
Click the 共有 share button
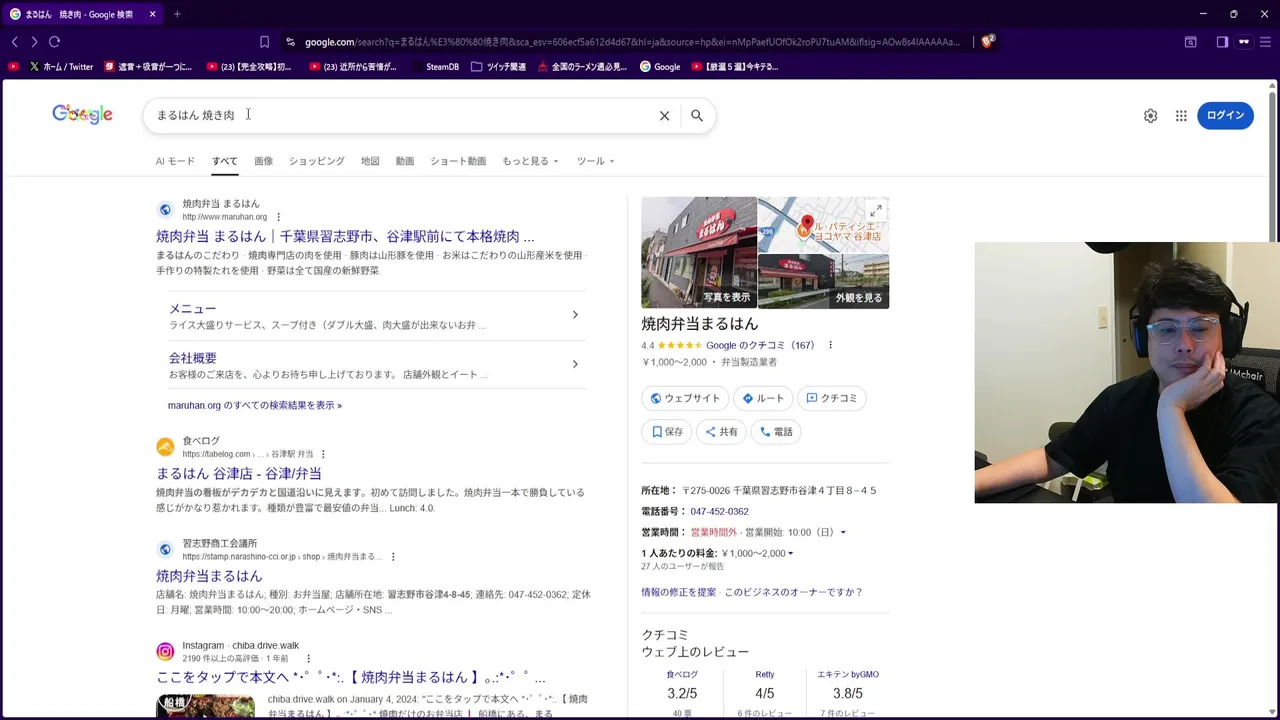pos(721,432)
